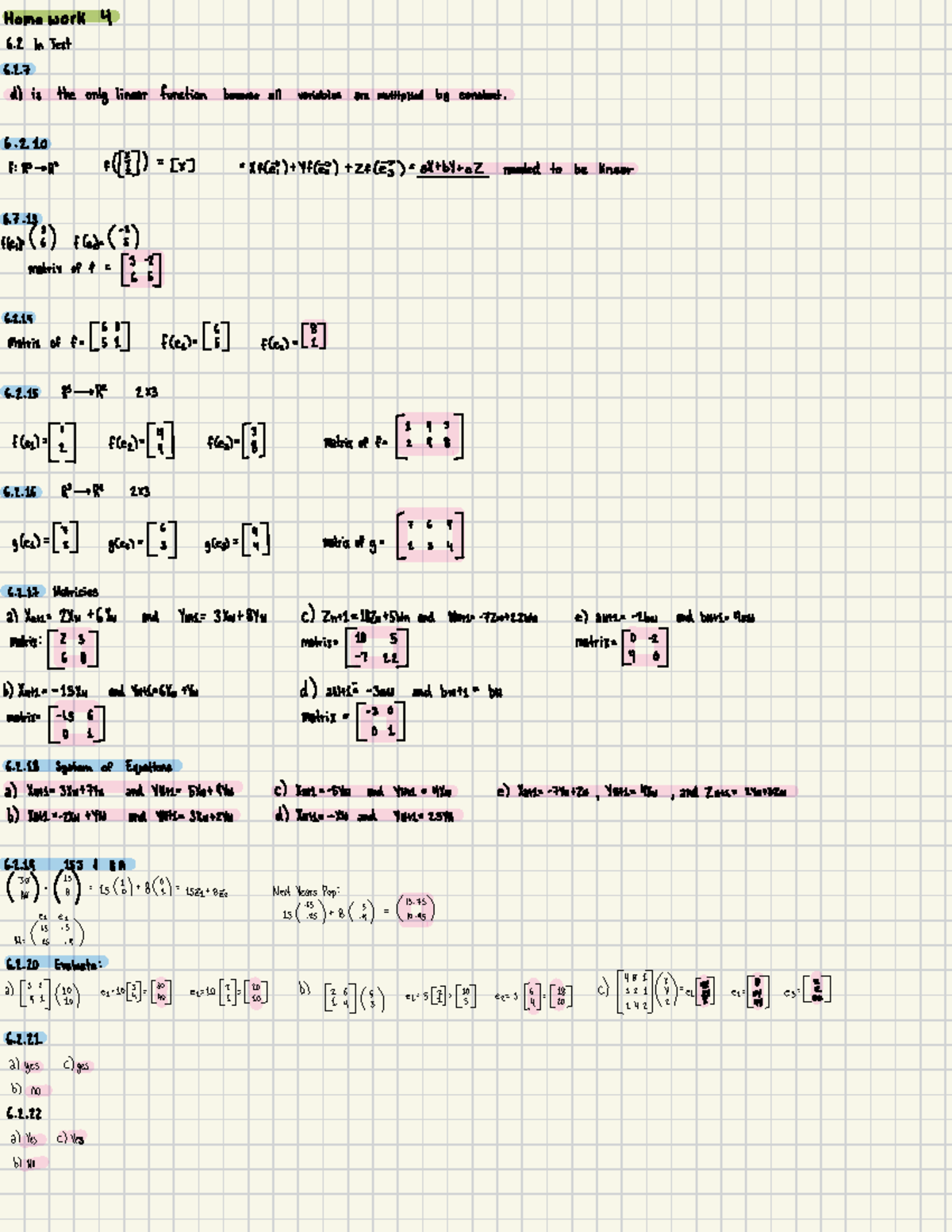
Task: Click the green highlighted "Home work 4" title
Action: click(x=61, y=17)
